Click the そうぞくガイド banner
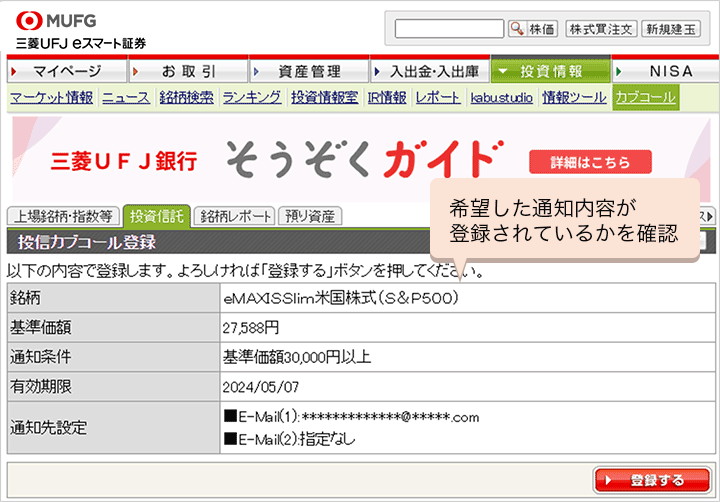 pos(360,158)
